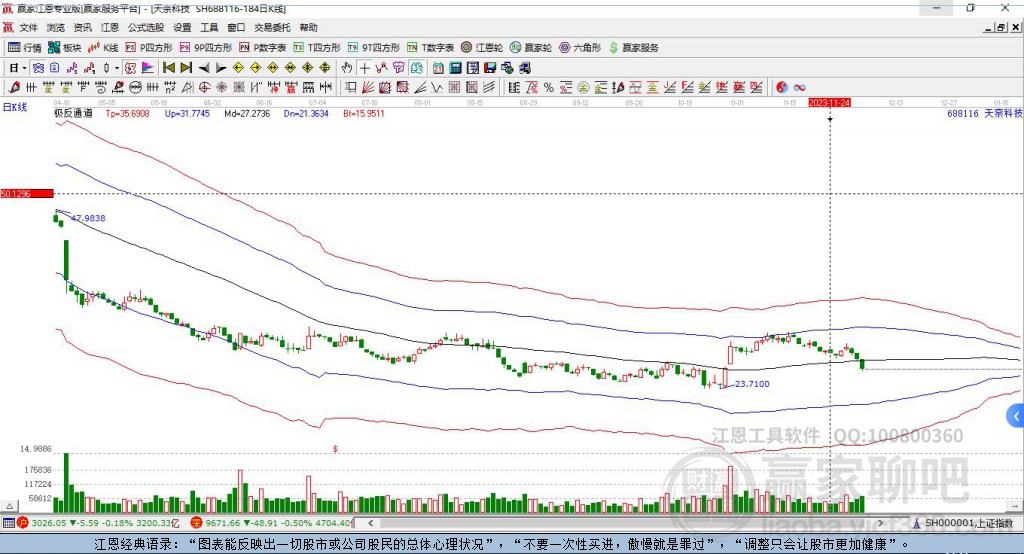
Task: Open the 帮助 menu
Action: [308, 27]
